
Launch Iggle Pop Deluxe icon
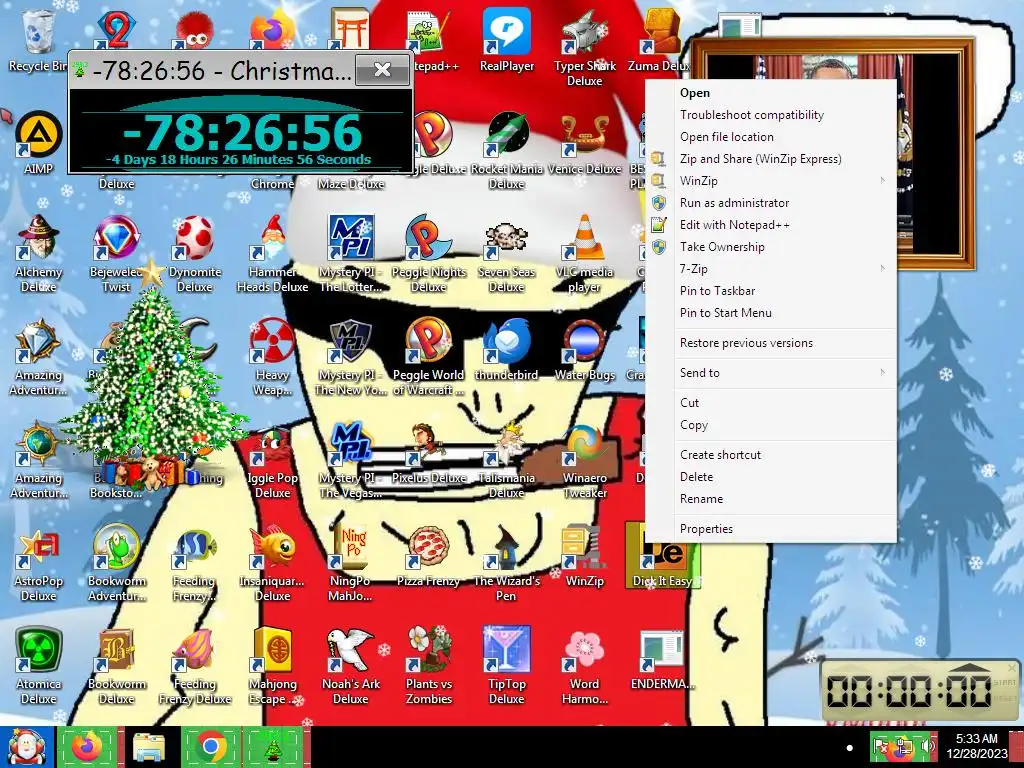click(x=272, y=460)
